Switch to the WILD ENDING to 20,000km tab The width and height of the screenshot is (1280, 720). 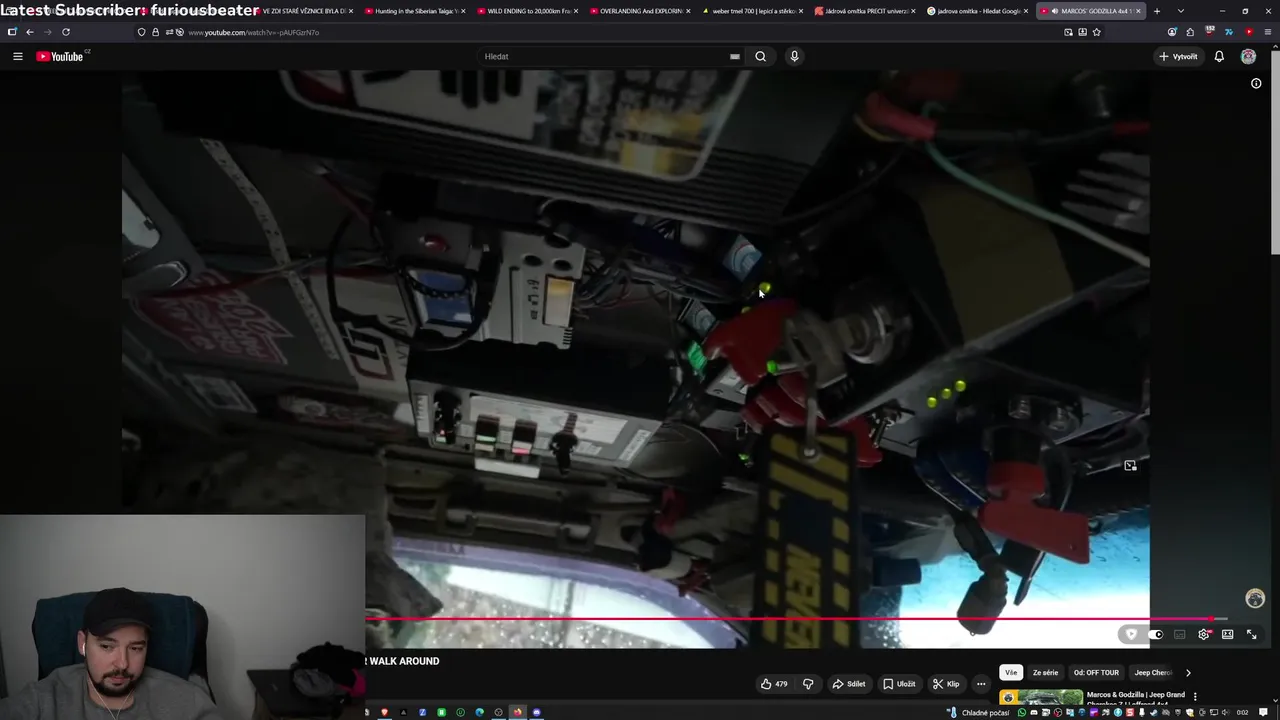point(525,11)
